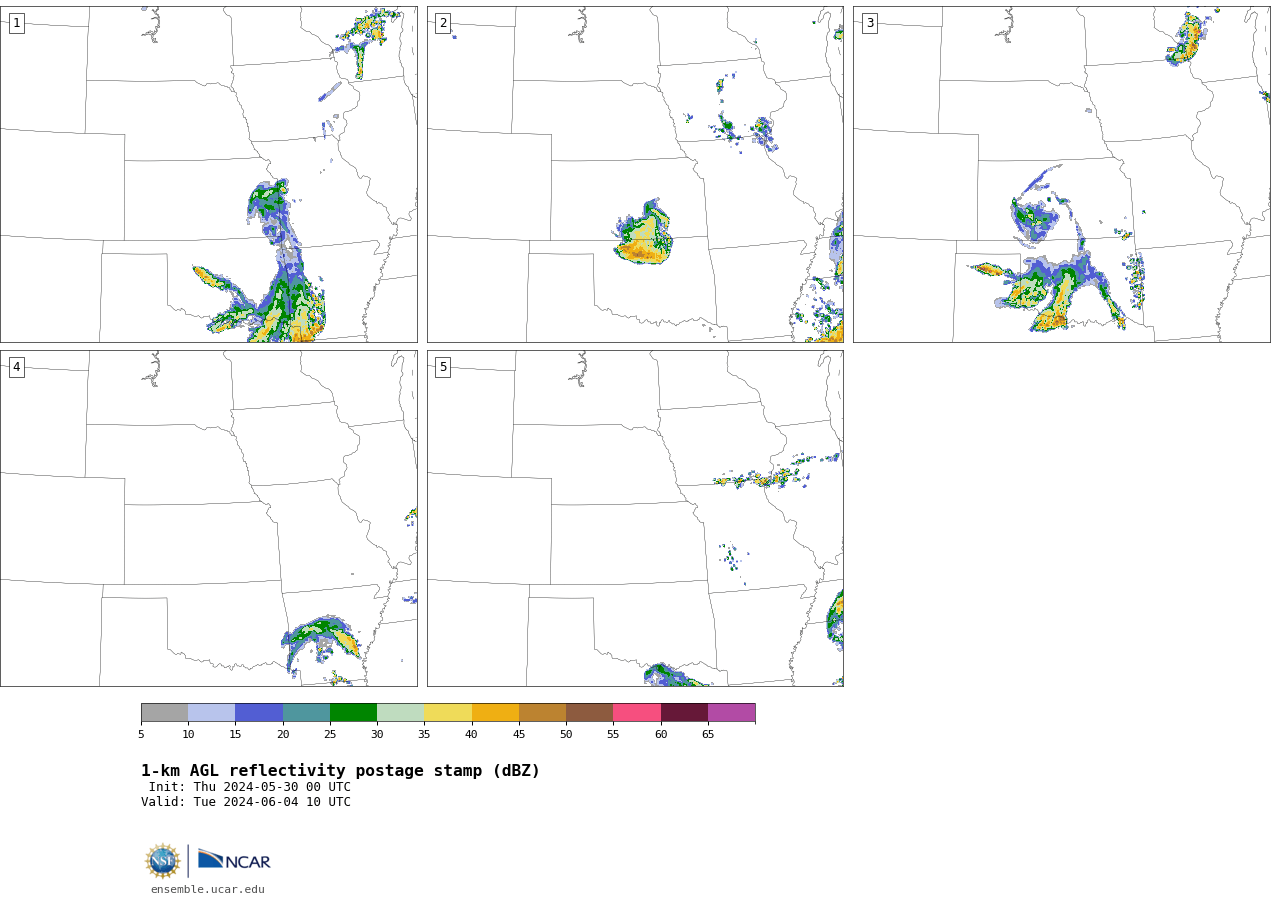Click panel number label 5

tap(443, 367)
